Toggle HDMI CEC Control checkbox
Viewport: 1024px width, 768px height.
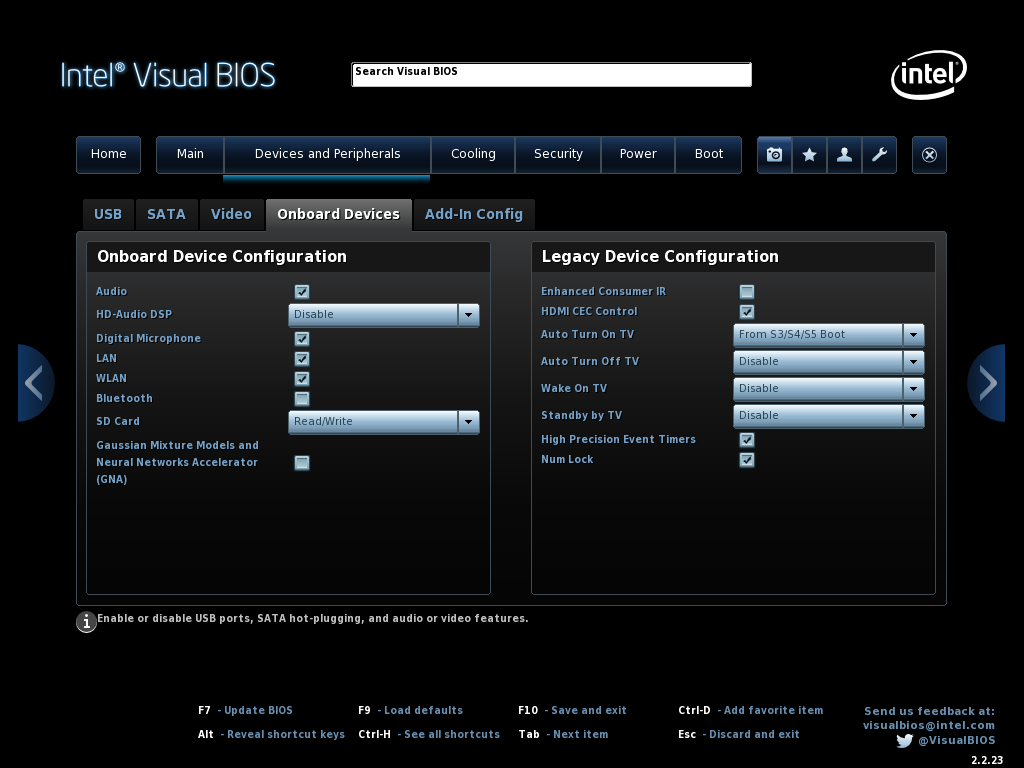747,312
